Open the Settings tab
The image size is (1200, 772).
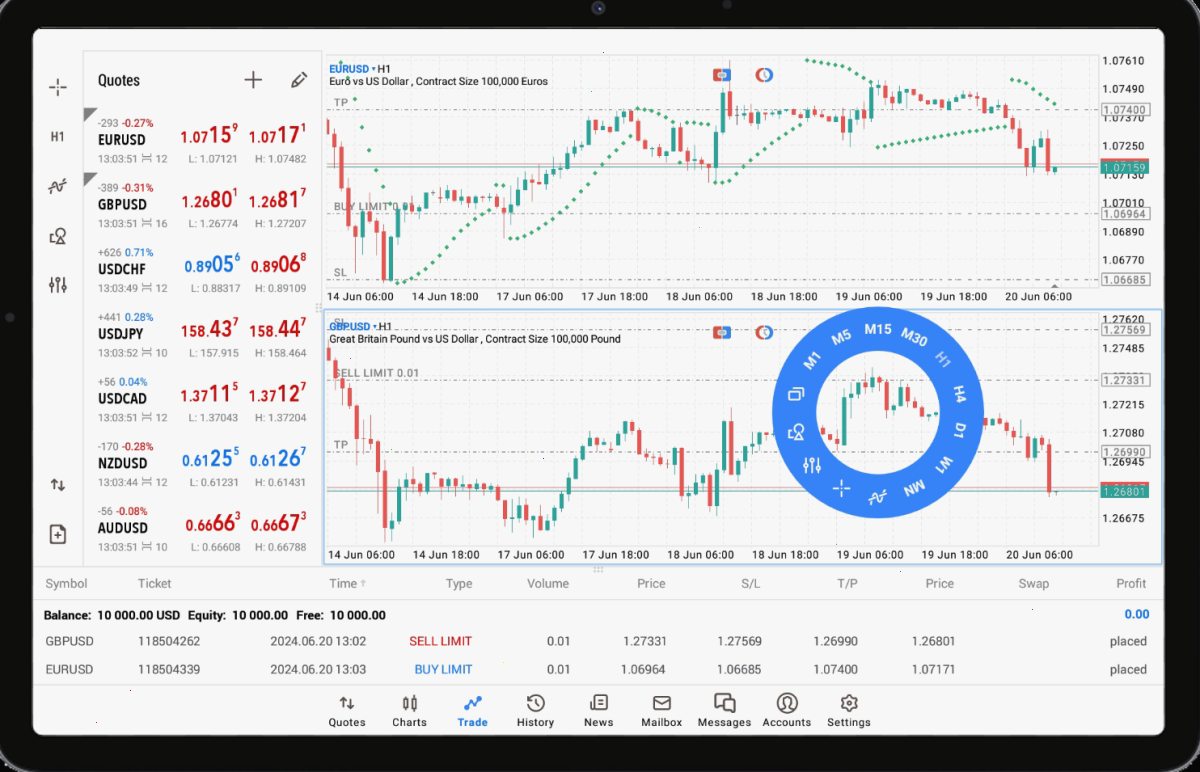tap(849, 711)
